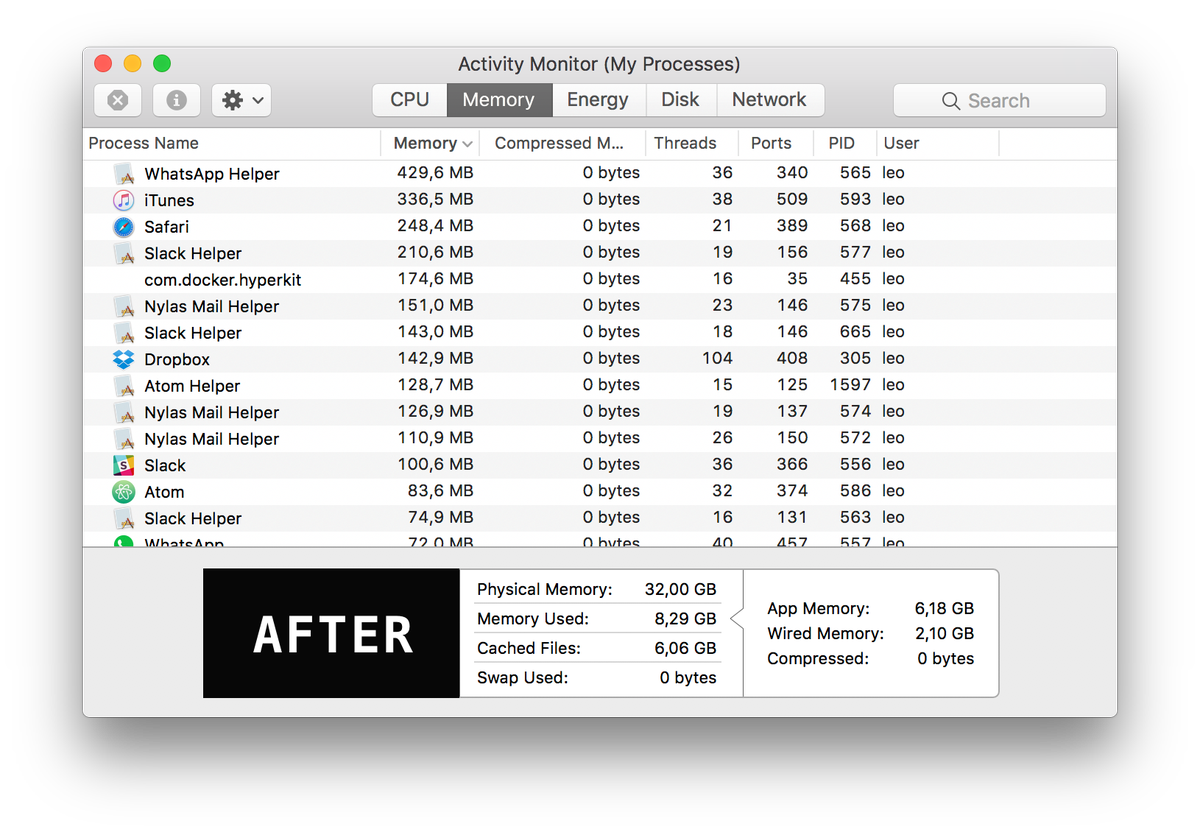Click the Dropbox process icon
Viewport: 1200px width, 835px height.
(124, 359)
